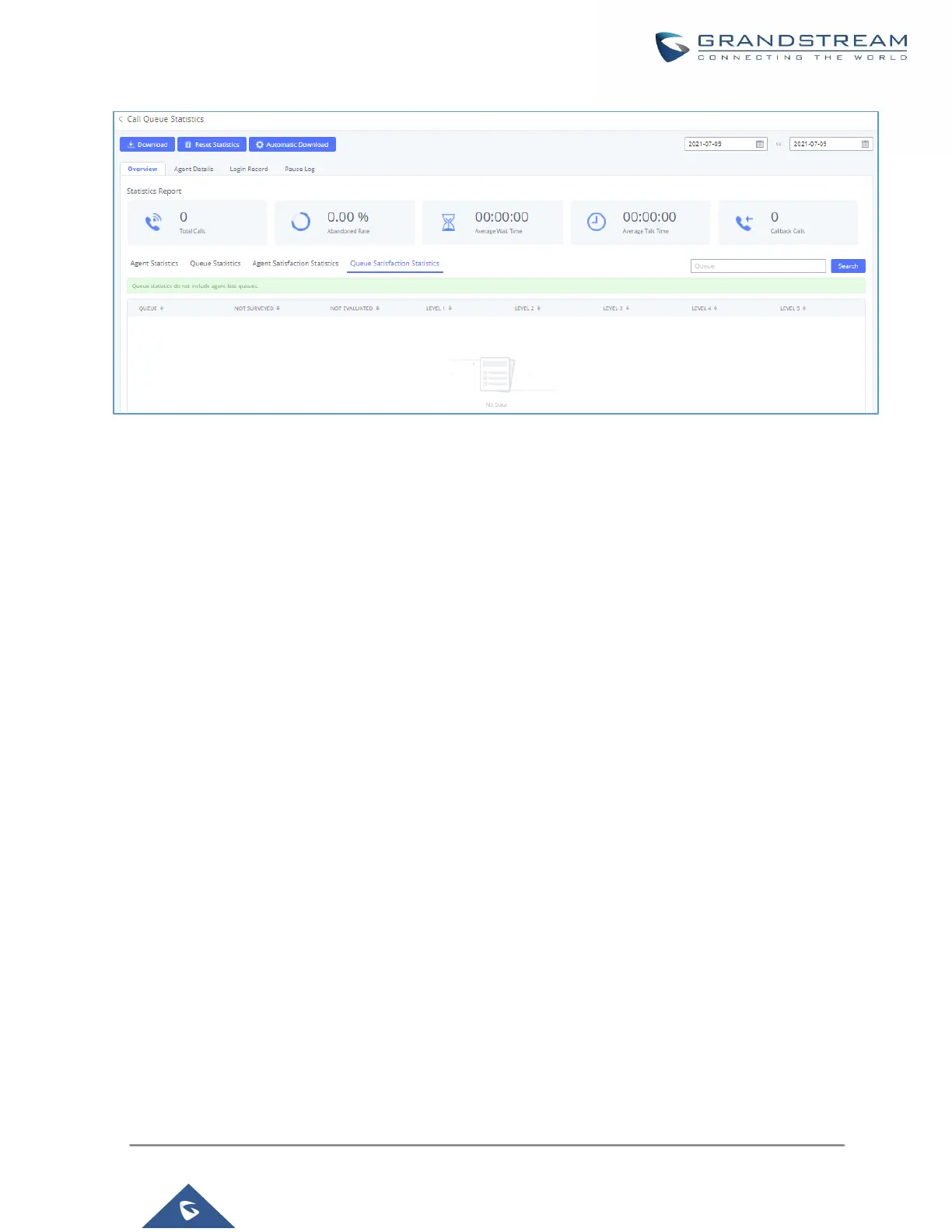Sort by the LEVEL 4 column
The width and height of the screenshot is (952, 1232).
coord(705,309)
